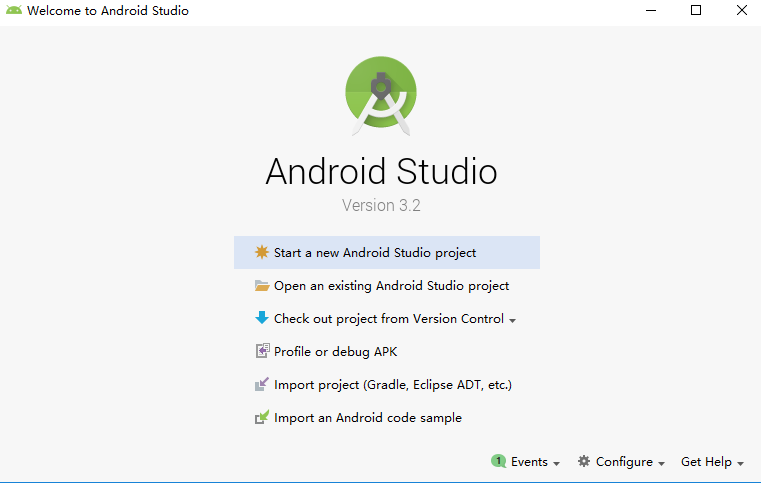Screen dimensions: 761x483
Task: Start a new Android Studio project
Action: (x=387, y=252)
